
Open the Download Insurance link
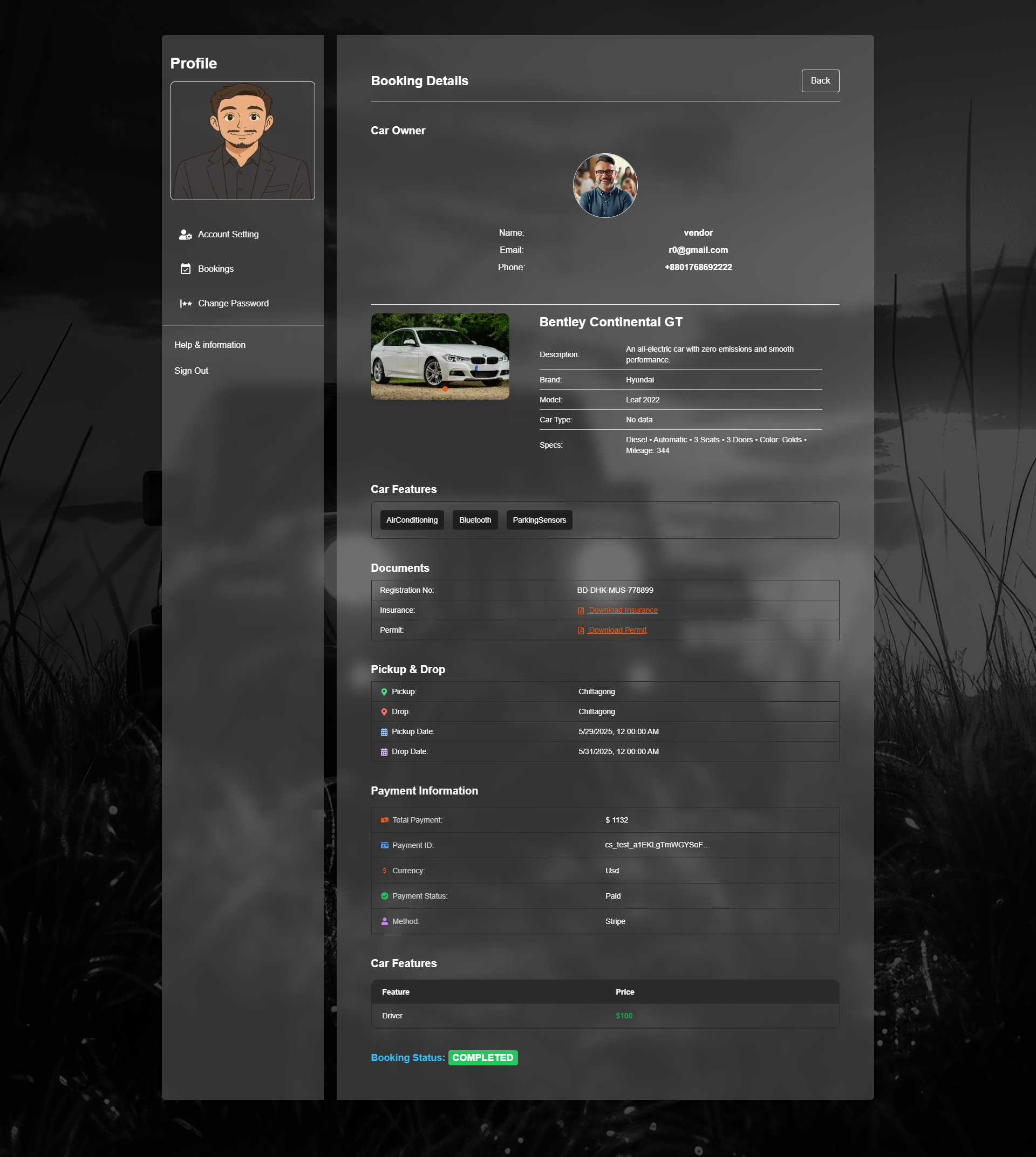click(x=622, y=610)
